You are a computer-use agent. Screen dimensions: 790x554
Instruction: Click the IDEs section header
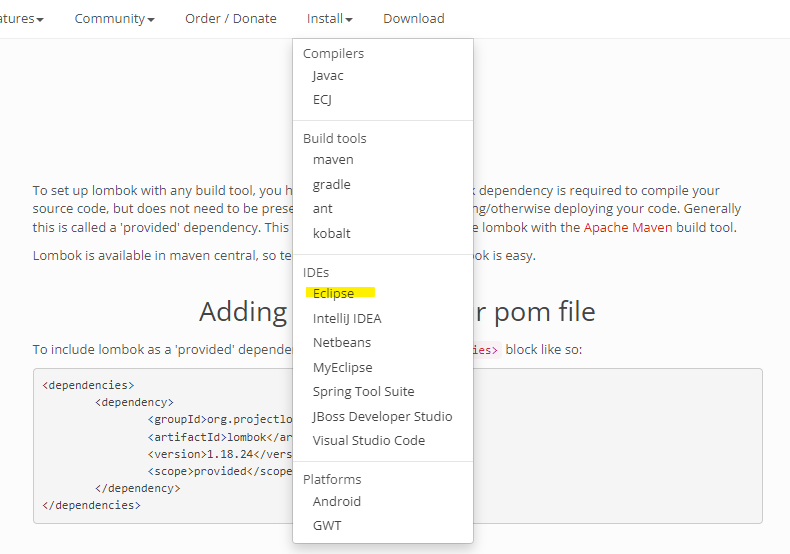tap(316, 272)
